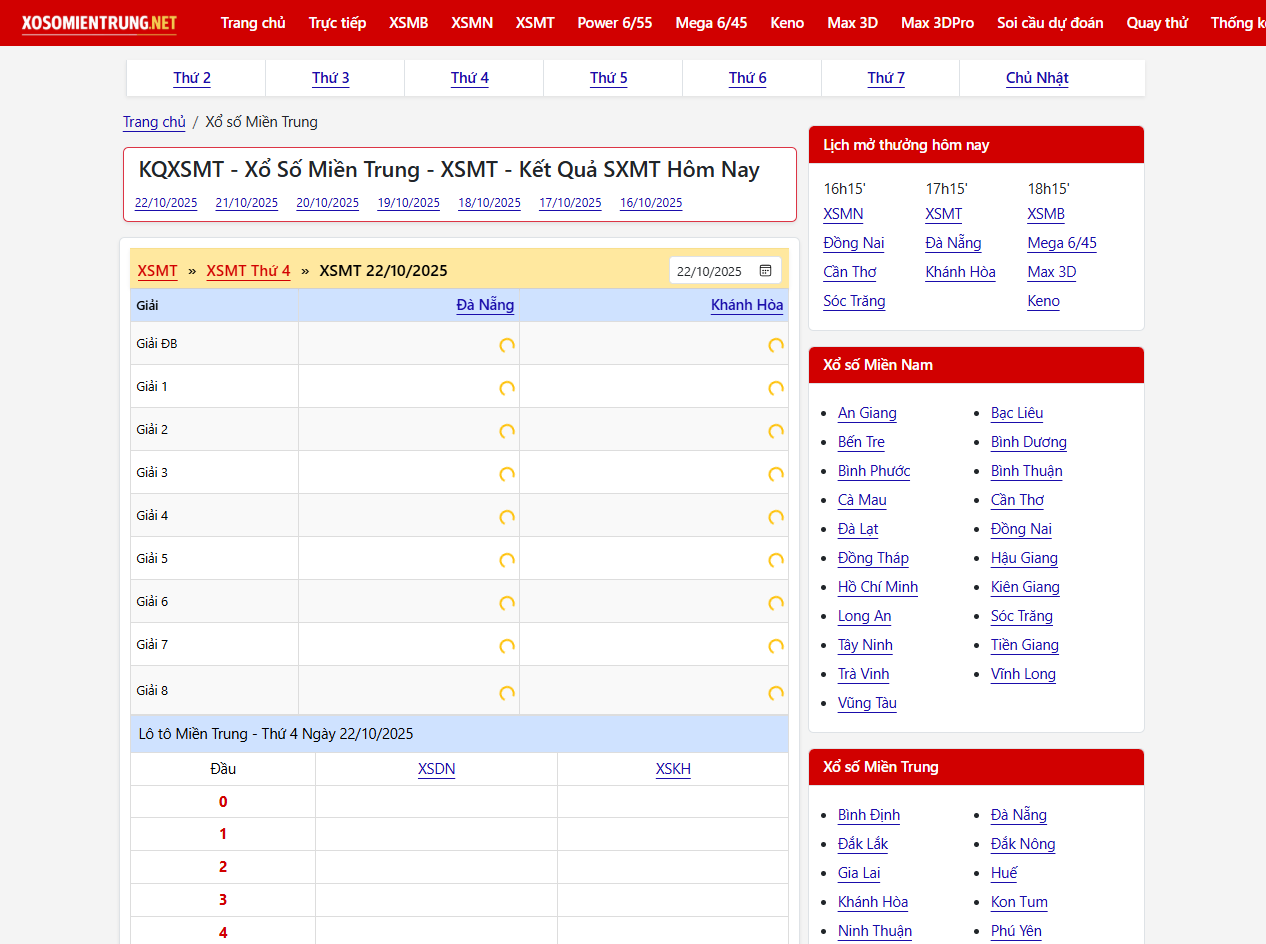Click the Trang chủ breadcrumb link
Image resolution: width=1266 pixels, height=944 pixels.
pos(154,122)
